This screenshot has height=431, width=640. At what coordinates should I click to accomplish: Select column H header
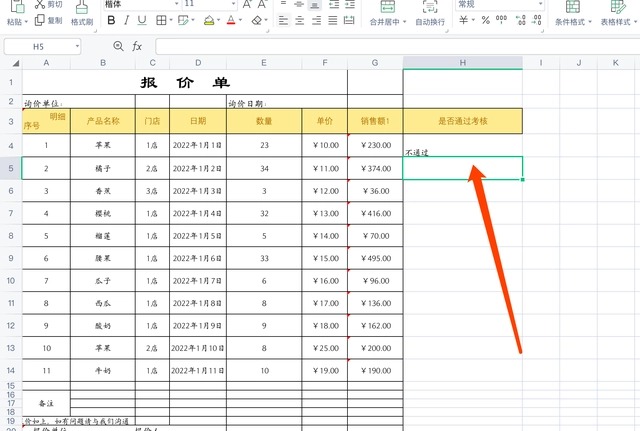462,63
